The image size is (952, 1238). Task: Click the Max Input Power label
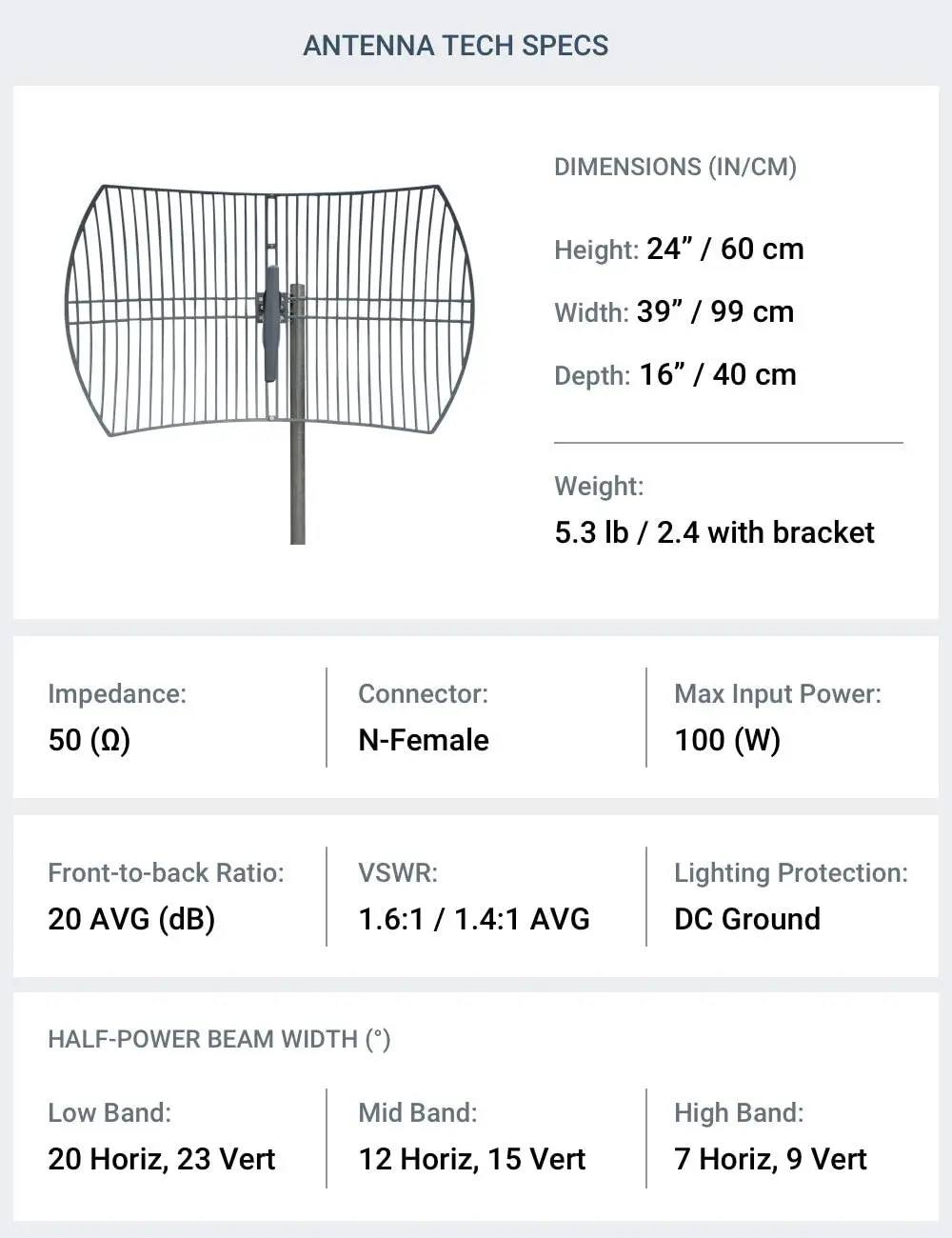click(x=778, y=693)
